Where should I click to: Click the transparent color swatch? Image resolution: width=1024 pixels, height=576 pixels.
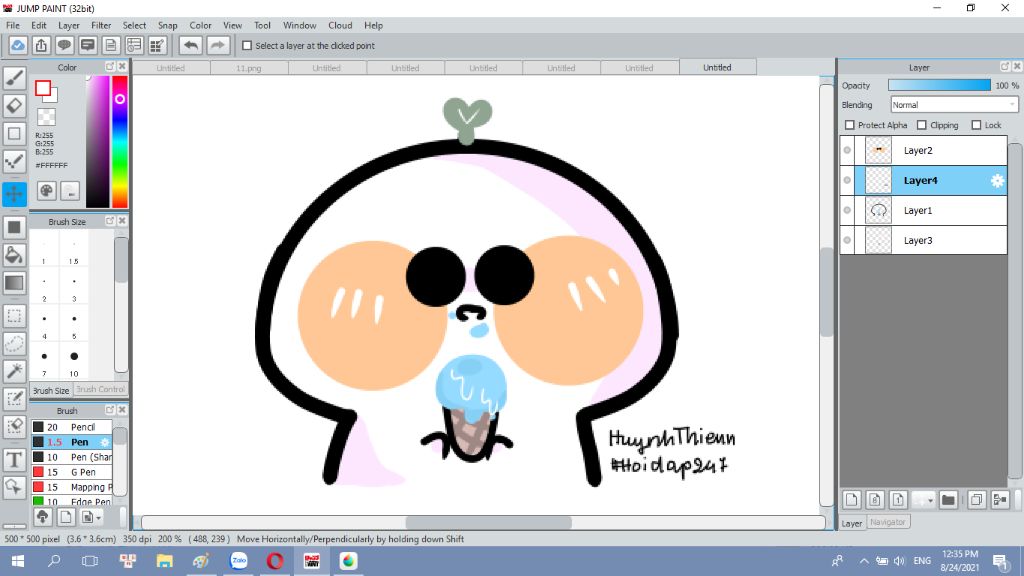(x=46, y=117)
